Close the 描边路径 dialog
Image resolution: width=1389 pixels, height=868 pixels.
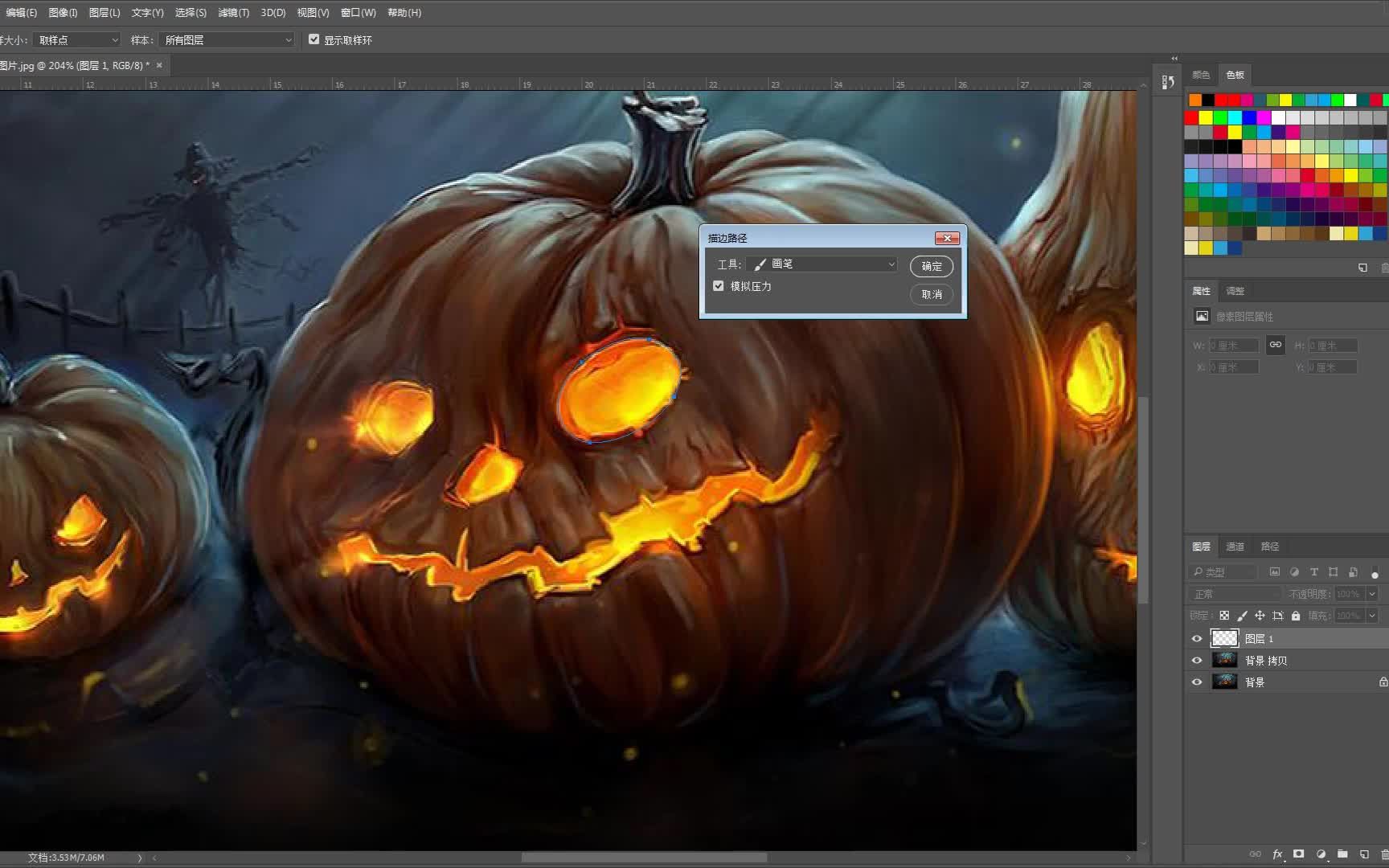(x=947, y=238)
